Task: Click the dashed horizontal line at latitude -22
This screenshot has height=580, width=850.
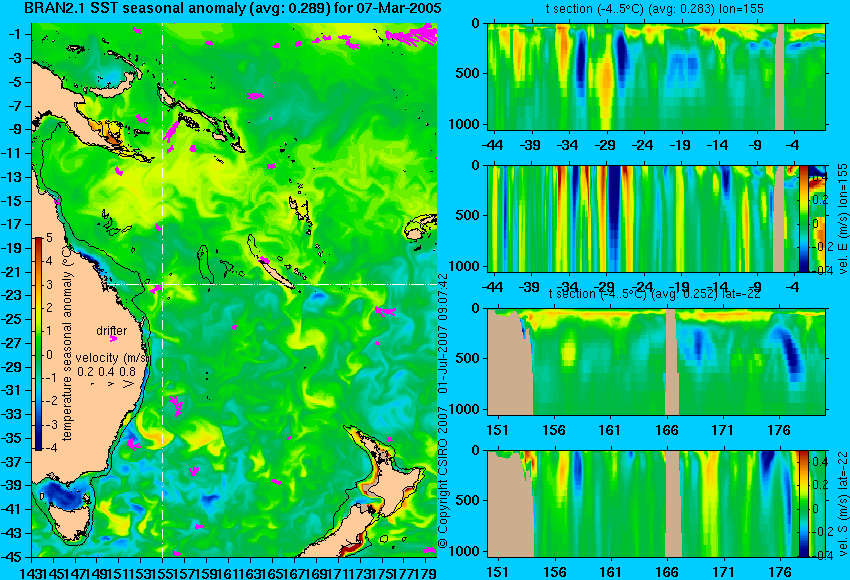Action: coord(271,284)
